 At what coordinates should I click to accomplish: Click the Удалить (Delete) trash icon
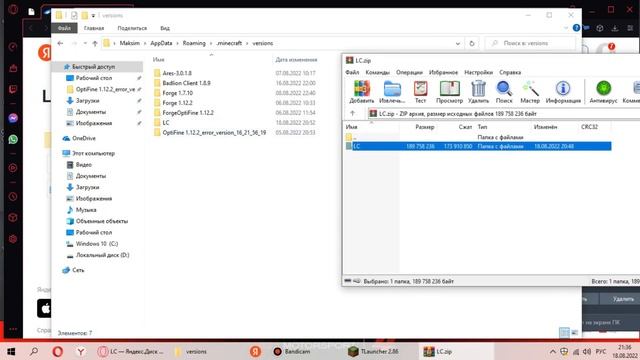click(478, 91)
